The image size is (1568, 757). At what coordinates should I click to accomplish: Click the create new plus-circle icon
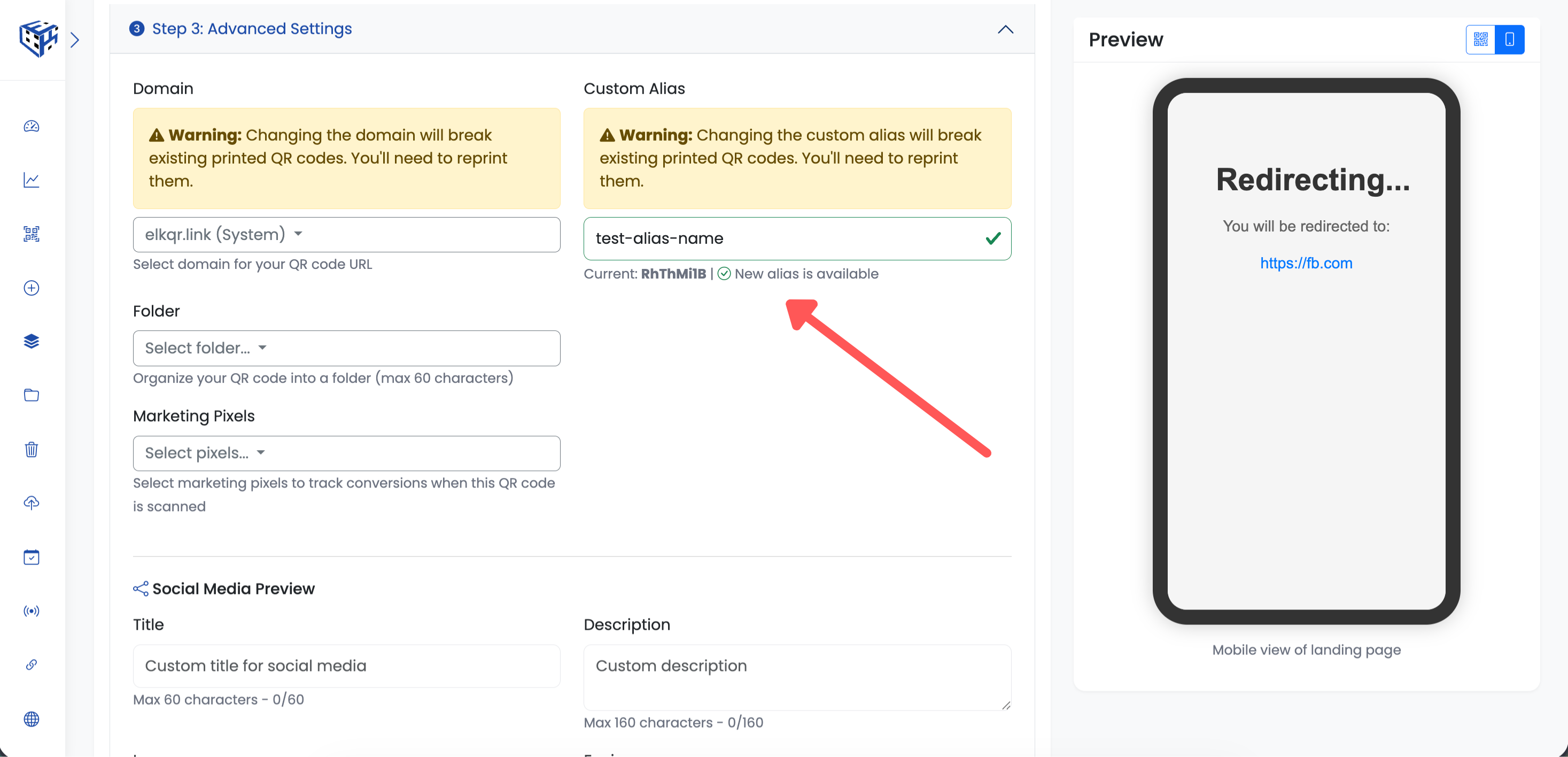[x=32, y=288]
